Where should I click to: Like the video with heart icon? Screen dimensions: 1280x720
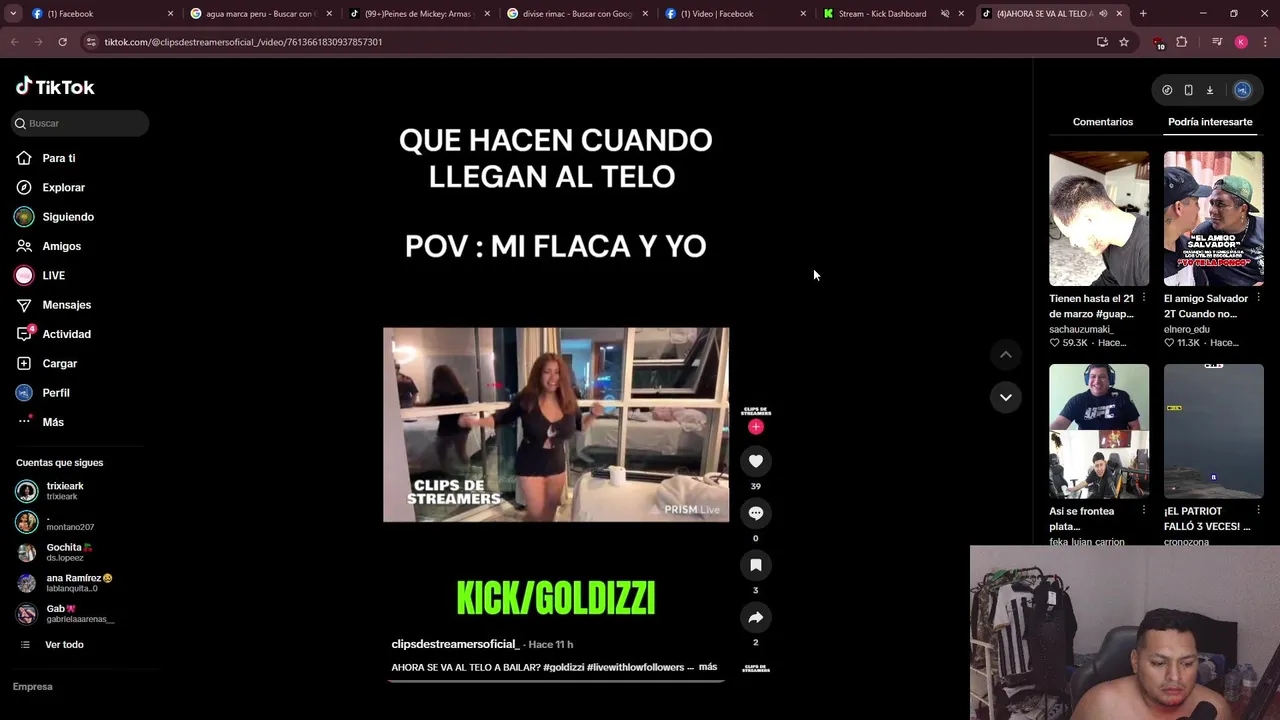[756, 461]
